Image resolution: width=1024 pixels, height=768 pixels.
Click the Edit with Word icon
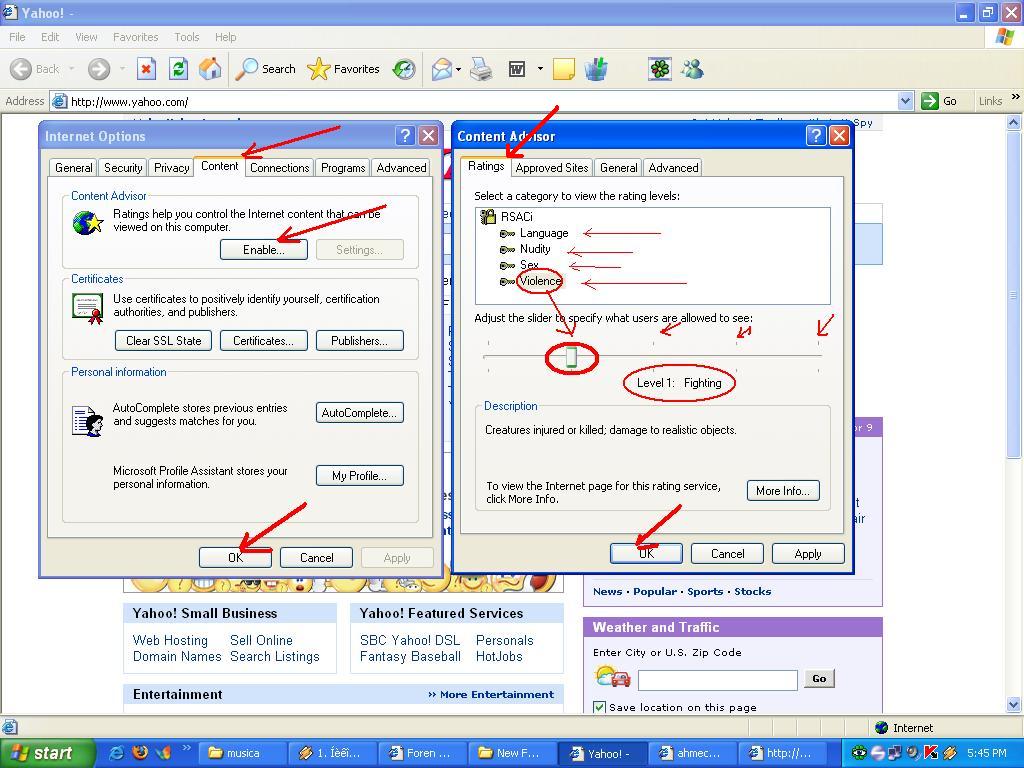pos(517,69)
